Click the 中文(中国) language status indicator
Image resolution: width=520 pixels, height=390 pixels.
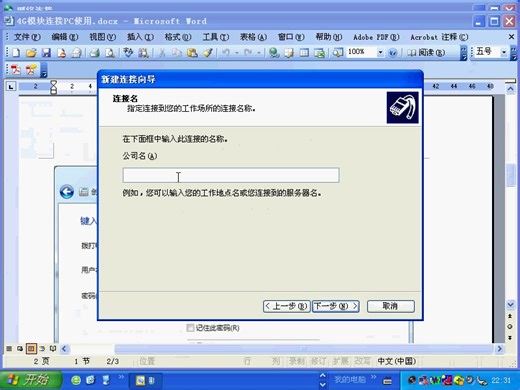[396, 361]
